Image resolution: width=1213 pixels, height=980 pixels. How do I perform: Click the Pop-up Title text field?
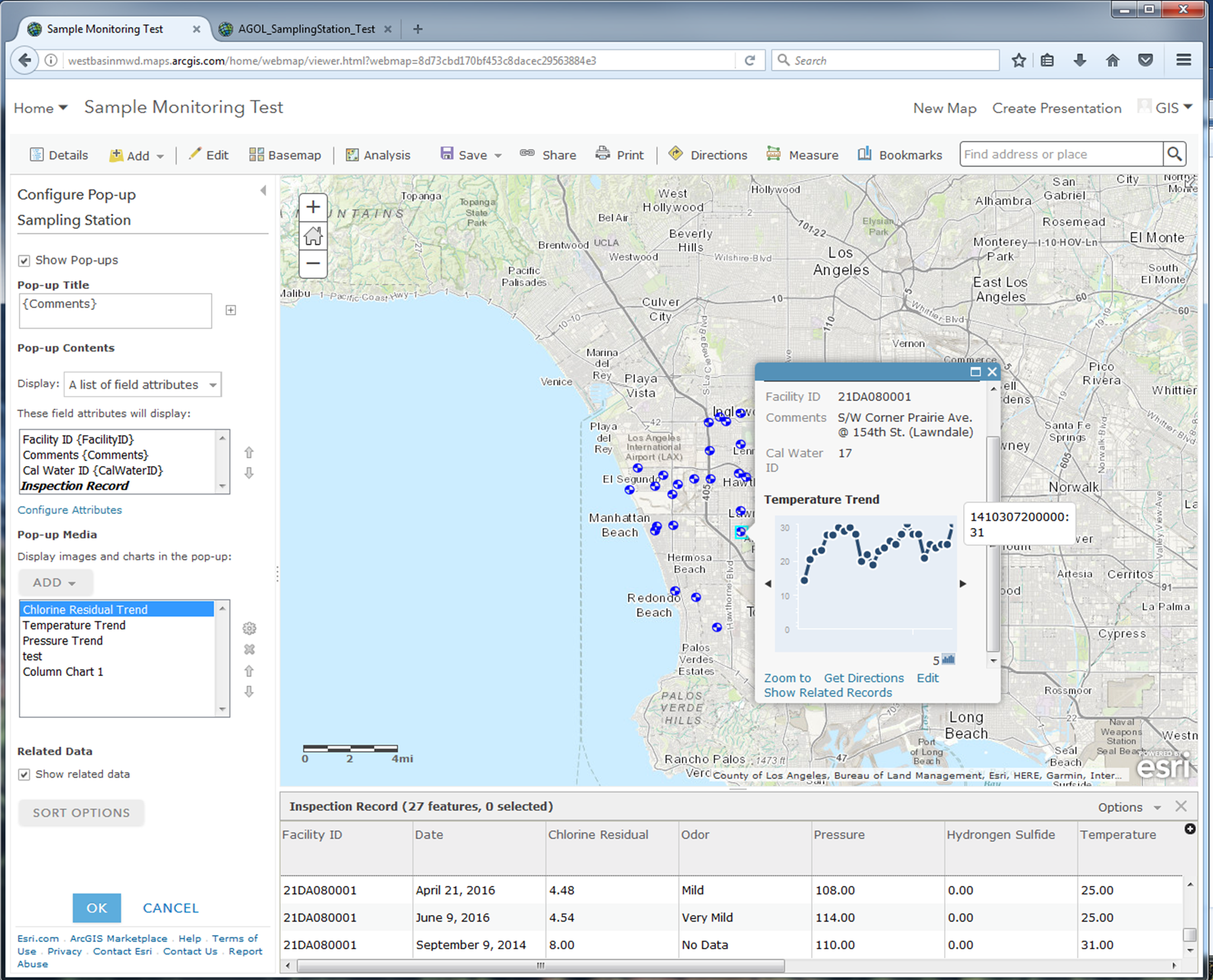coord(115,310)
